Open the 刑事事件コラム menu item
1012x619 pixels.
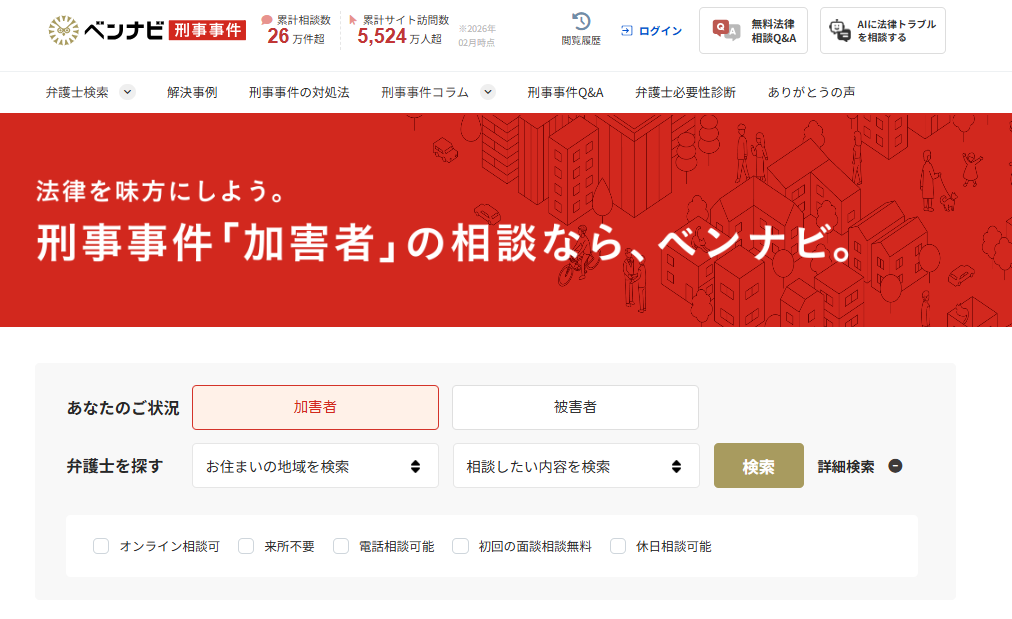425,92
